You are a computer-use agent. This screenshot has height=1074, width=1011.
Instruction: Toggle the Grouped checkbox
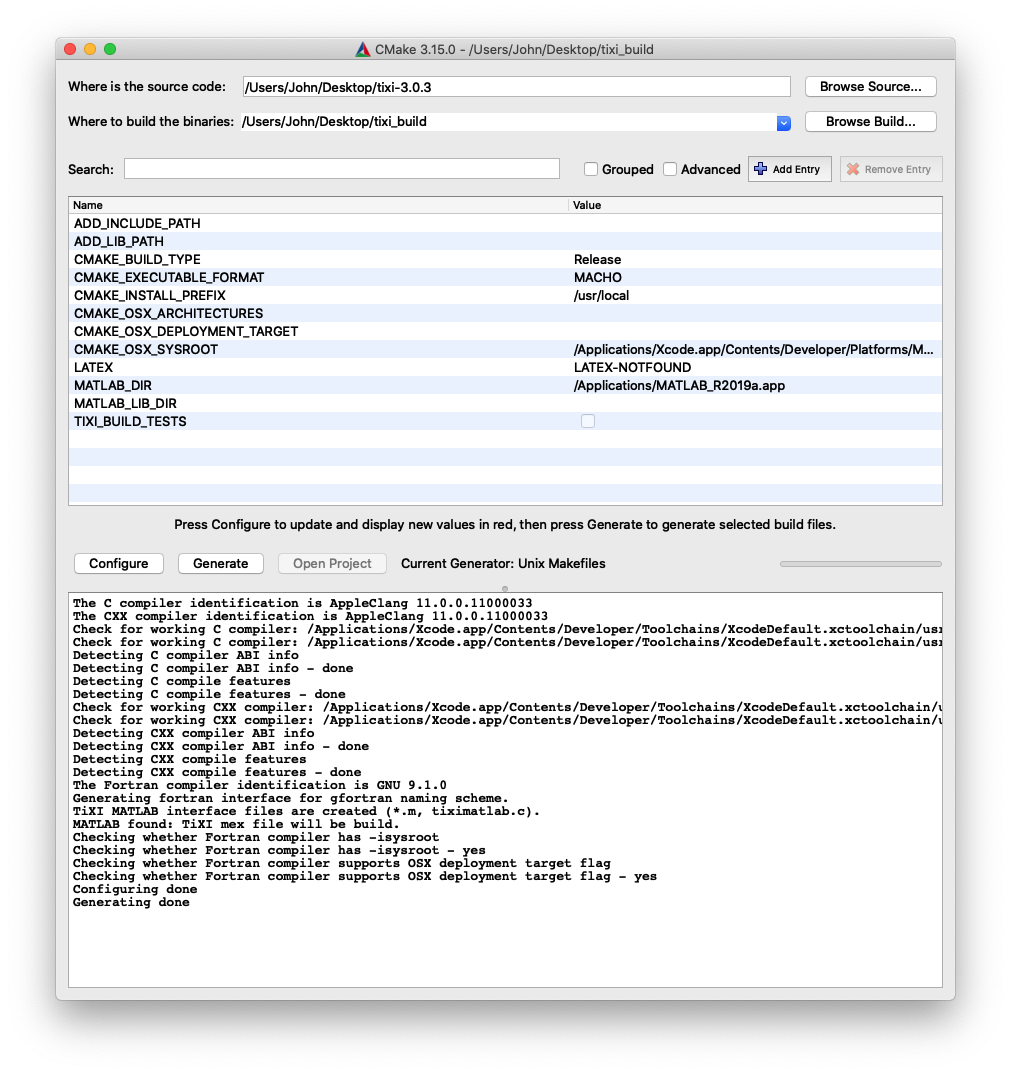(590, 169)
